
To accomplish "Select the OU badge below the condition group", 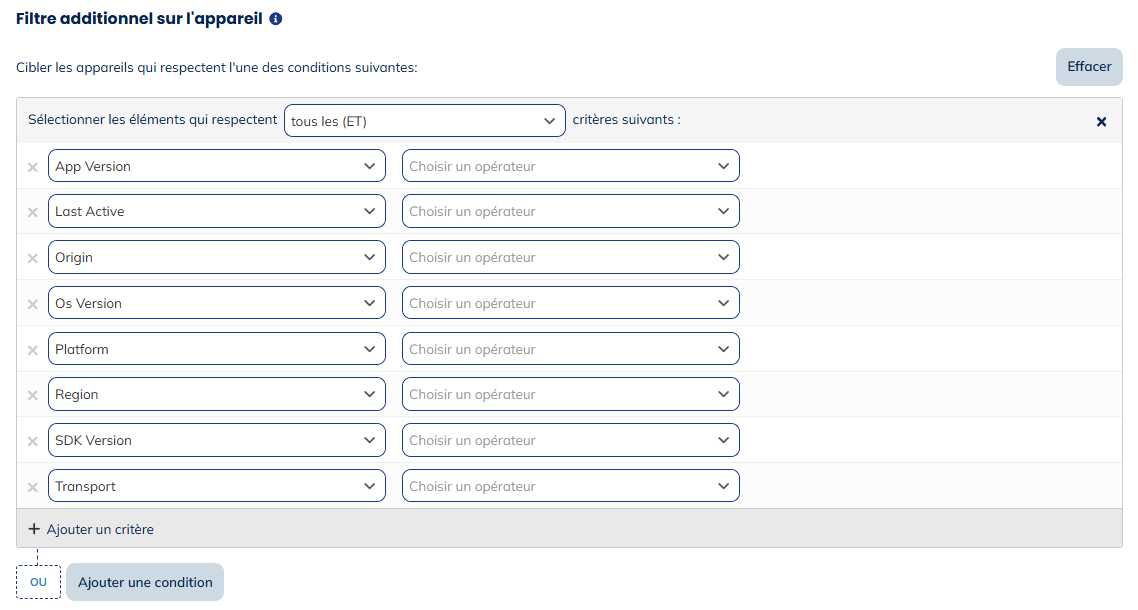I will pyautogui.click(x=38, y=581).
